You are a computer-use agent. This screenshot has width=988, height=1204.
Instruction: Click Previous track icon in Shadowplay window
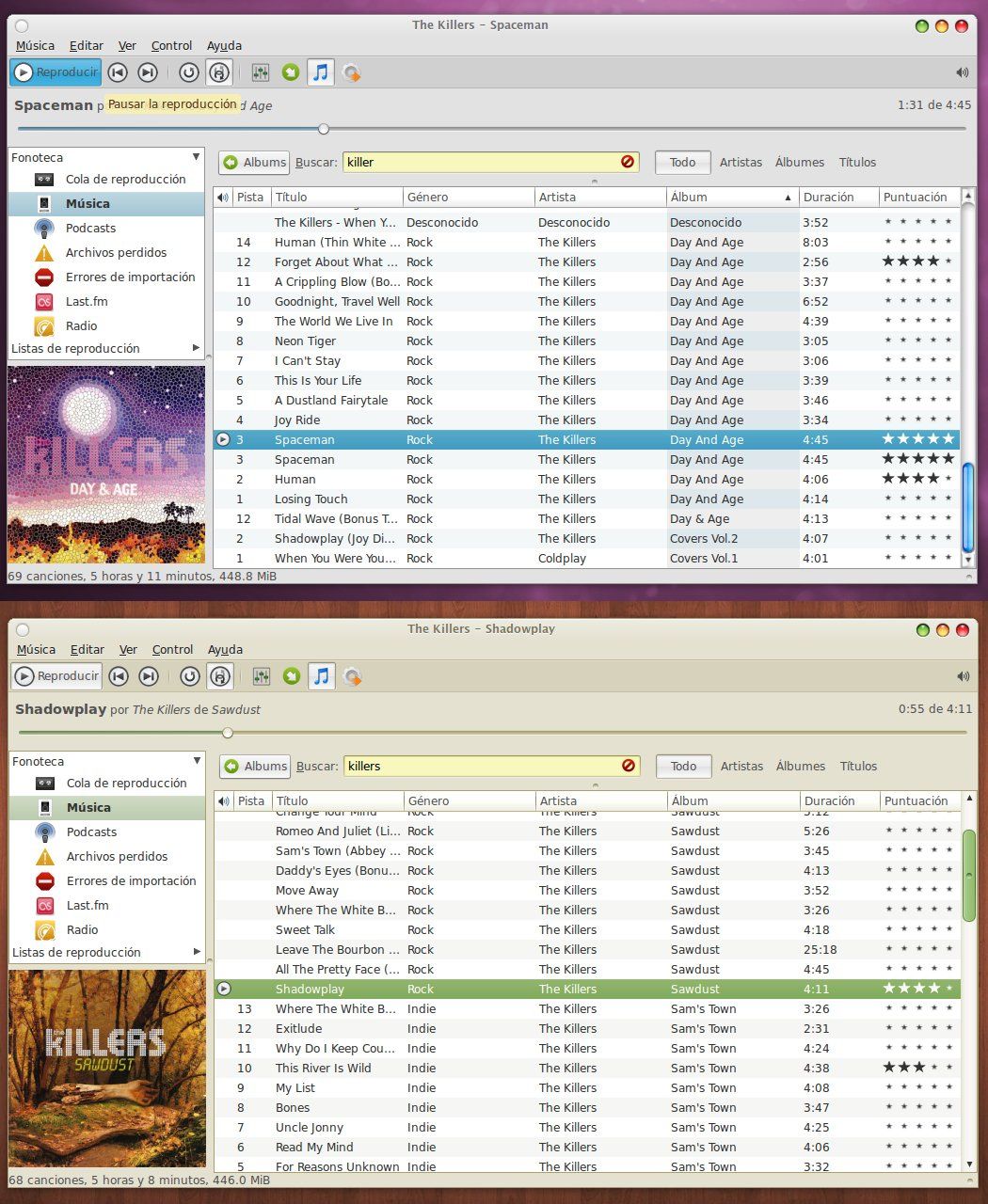coord(119,676)
